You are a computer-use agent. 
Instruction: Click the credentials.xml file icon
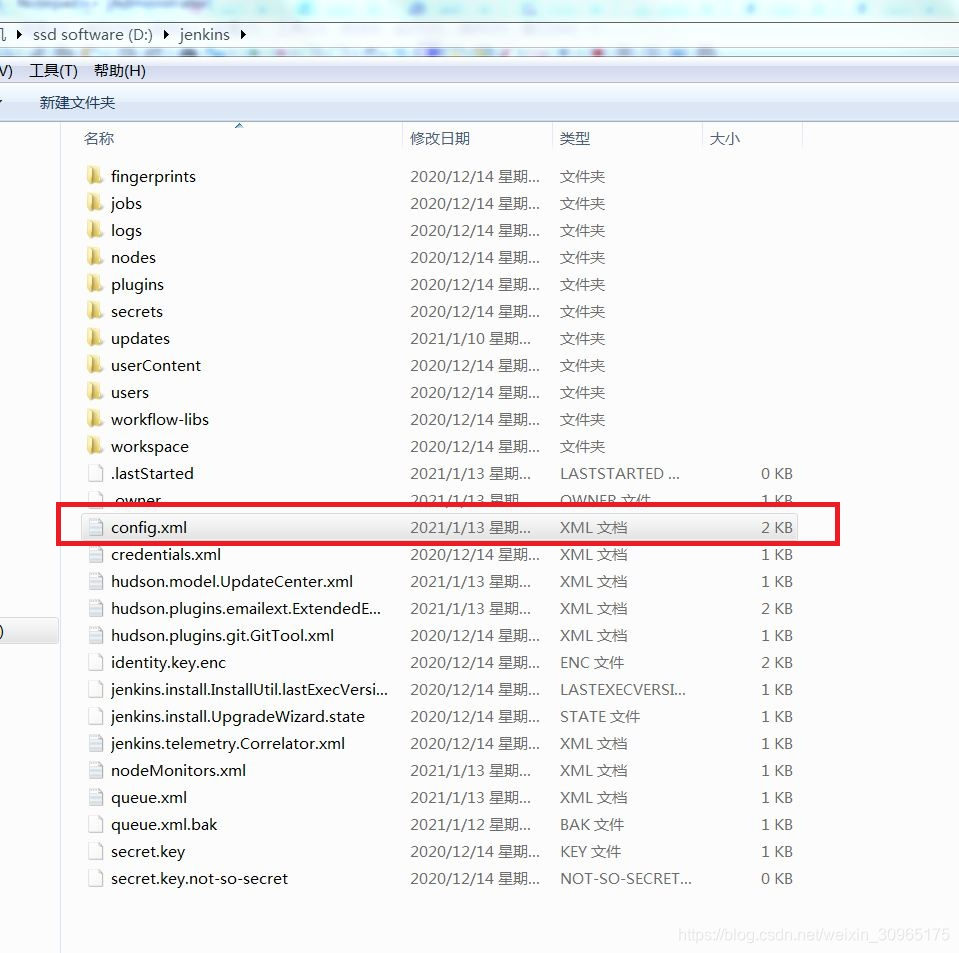(x=95, y=554)
